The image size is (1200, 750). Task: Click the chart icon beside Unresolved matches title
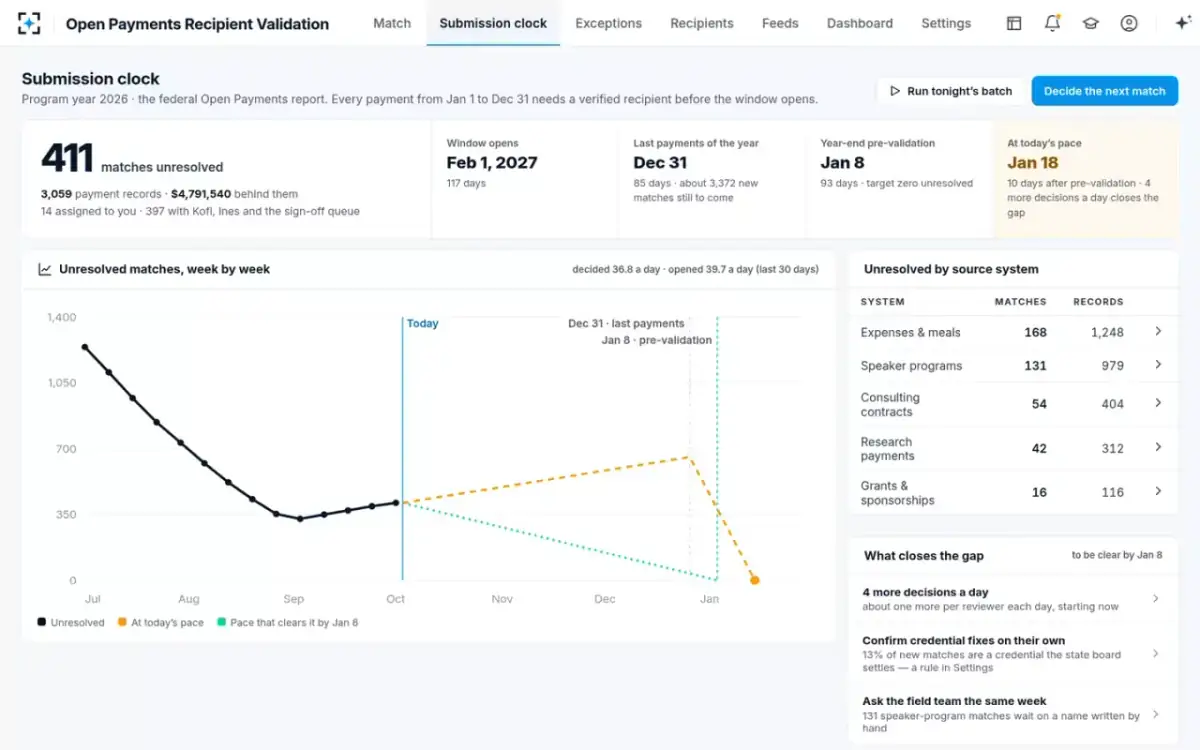(45, 269)
